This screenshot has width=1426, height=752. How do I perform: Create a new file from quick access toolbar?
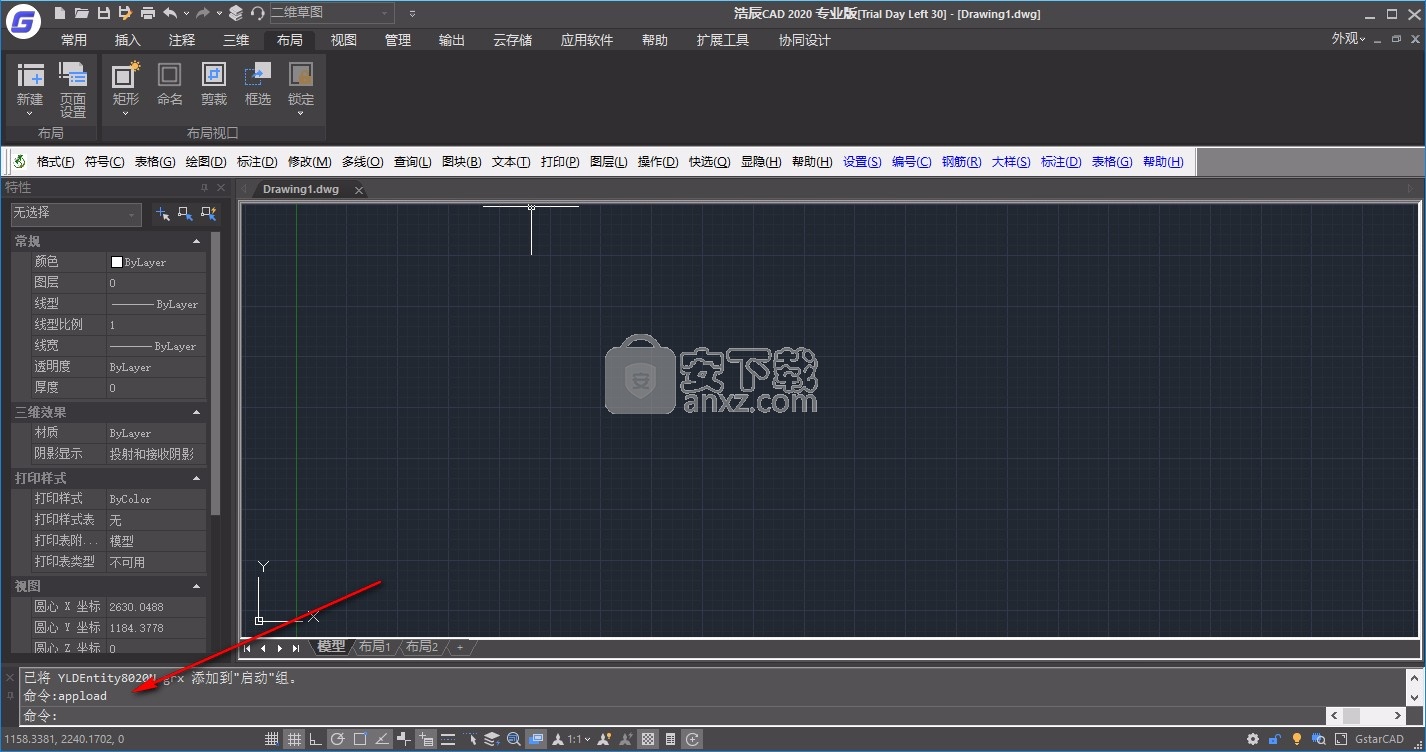(x=60, y=13)
